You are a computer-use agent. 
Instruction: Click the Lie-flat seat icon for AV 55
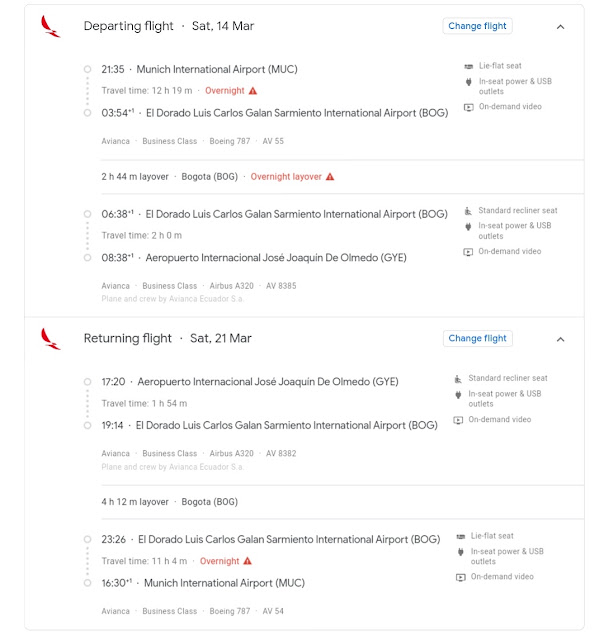click(x=469, y=66)
